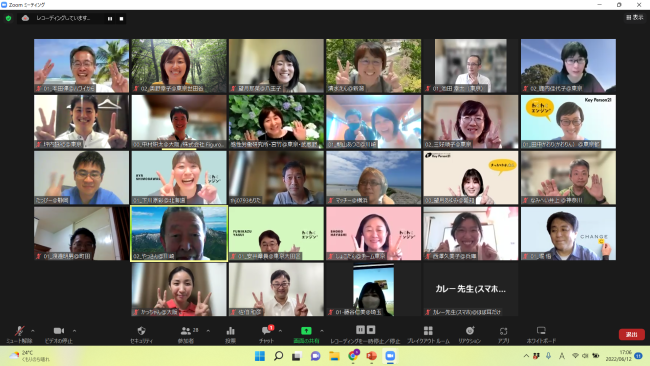This screenshot has height=366, width=650.
Task: Expand the video options arrow beside camera
Action: tap(74, 331)
